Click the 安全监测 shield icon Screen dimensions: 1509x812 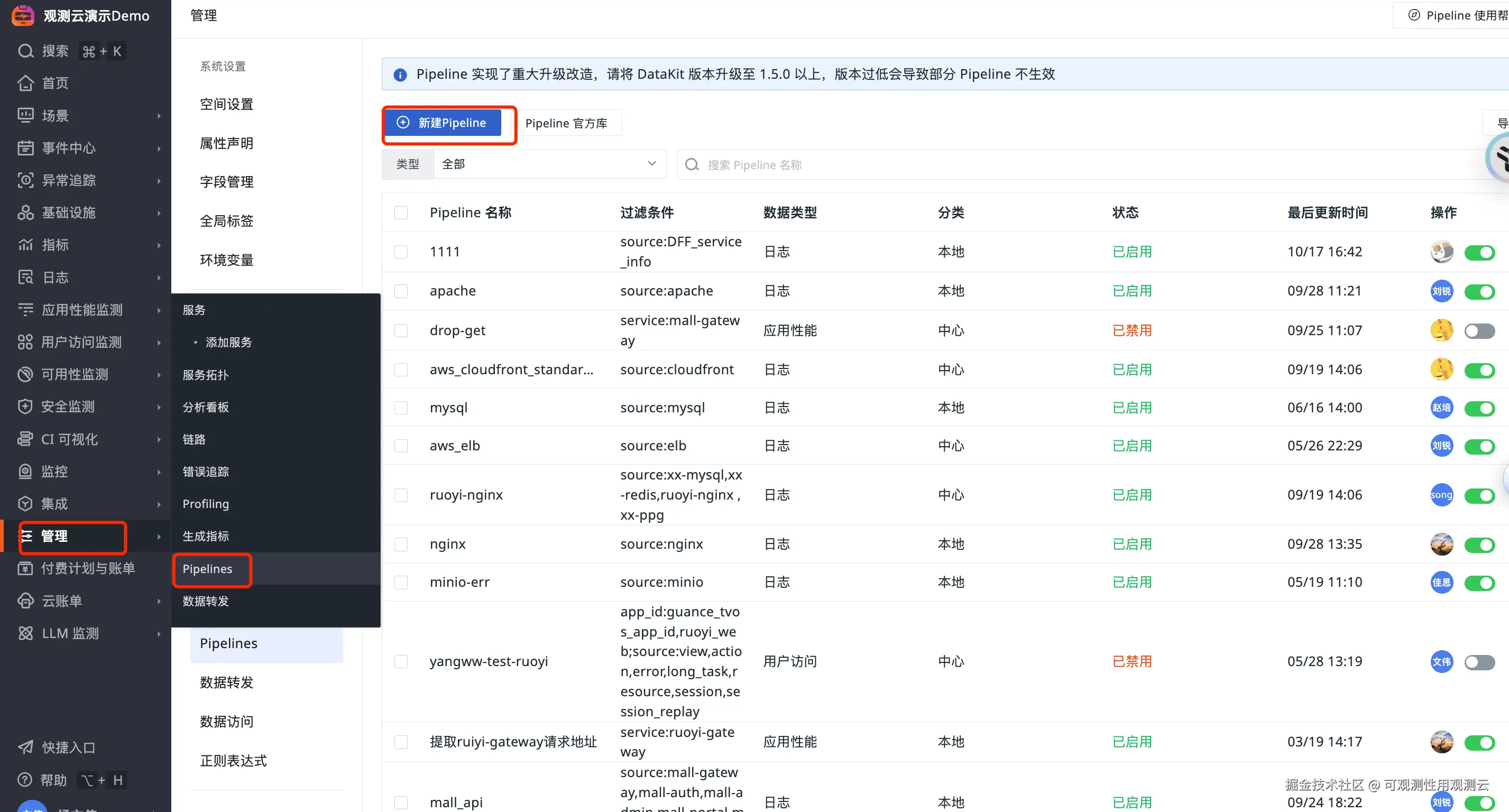pyautogui.click(x=25, y=407)
